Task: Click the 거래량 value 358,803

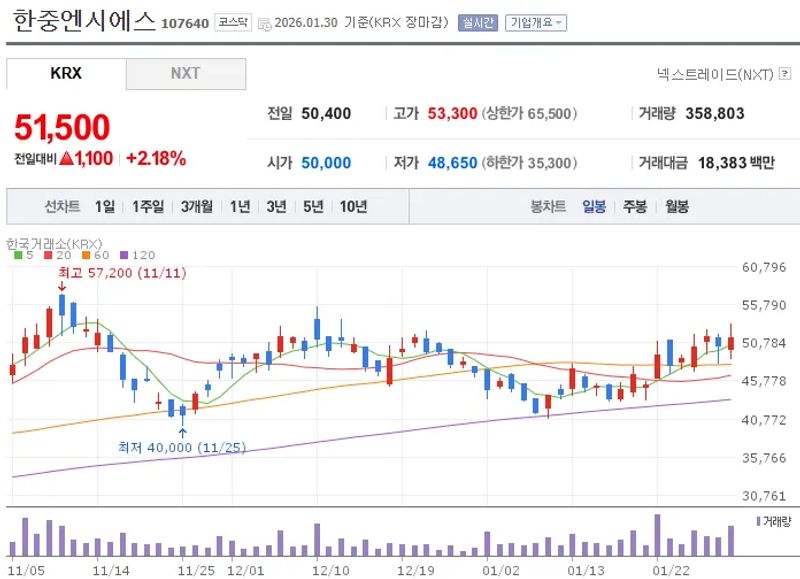Action: 715,113
